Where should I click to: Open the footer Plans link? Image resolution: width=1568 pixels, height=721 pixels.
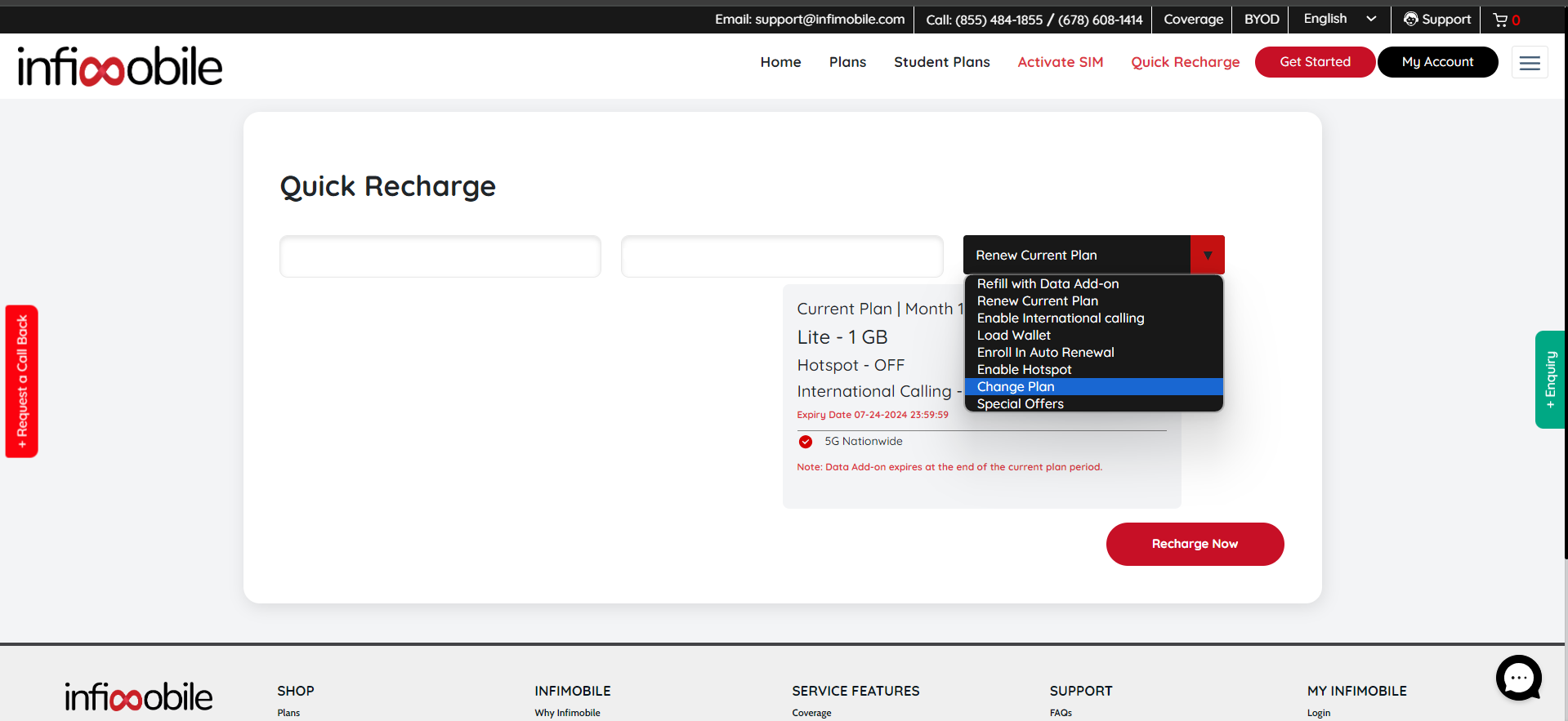(x=288, y=713)
